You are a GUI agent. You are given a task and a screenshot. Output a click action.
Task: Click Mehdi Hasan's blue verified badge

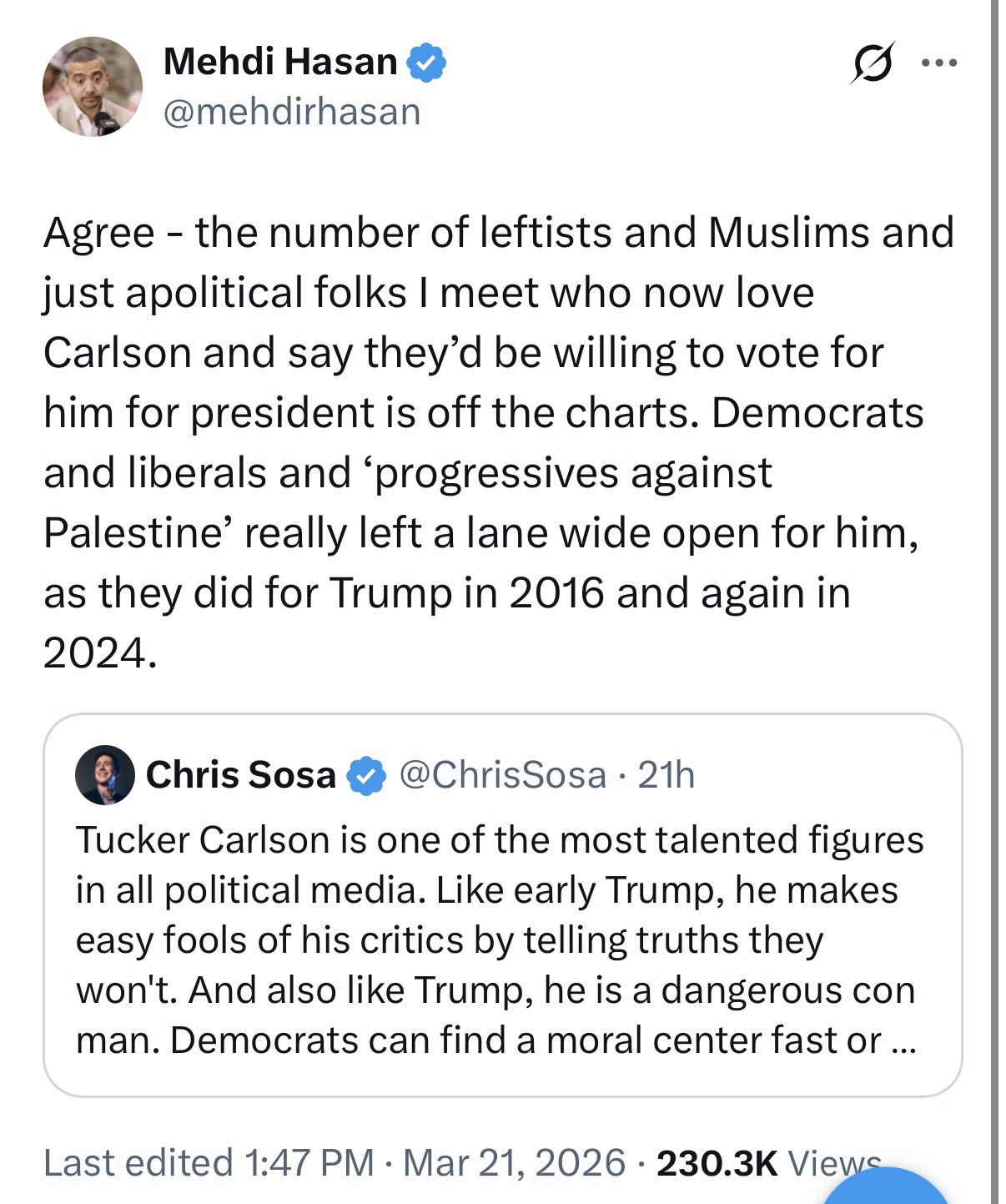426,63
